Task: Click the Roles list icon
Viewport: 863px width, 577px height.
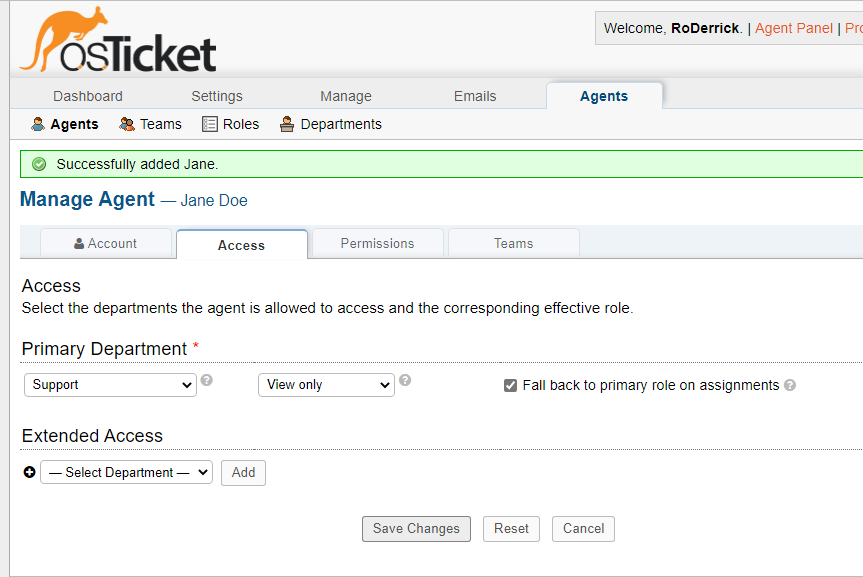Action: (x=210, y=124)
